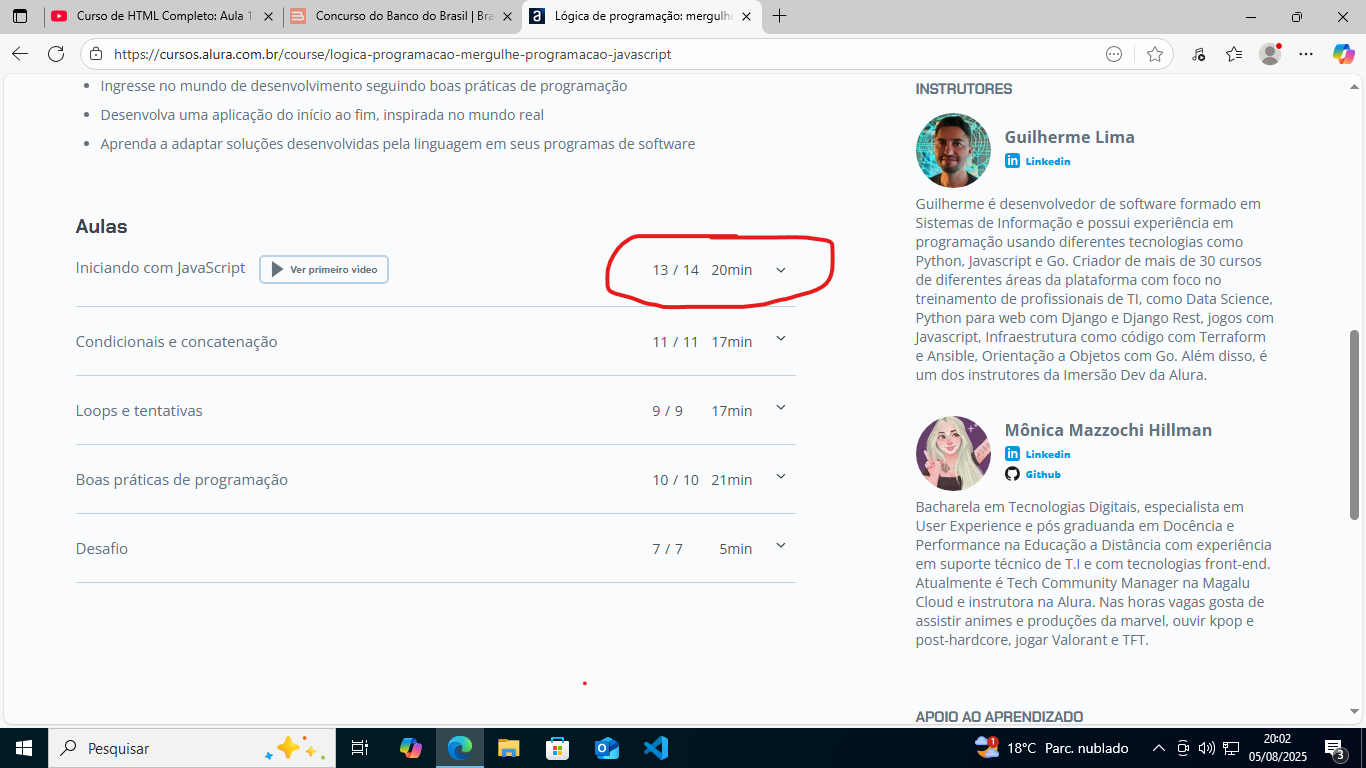The image size is (1366, 768).
Task: Open Mônica Mazzochi Hillman's Linkedin link
Action: [1038, 454]
